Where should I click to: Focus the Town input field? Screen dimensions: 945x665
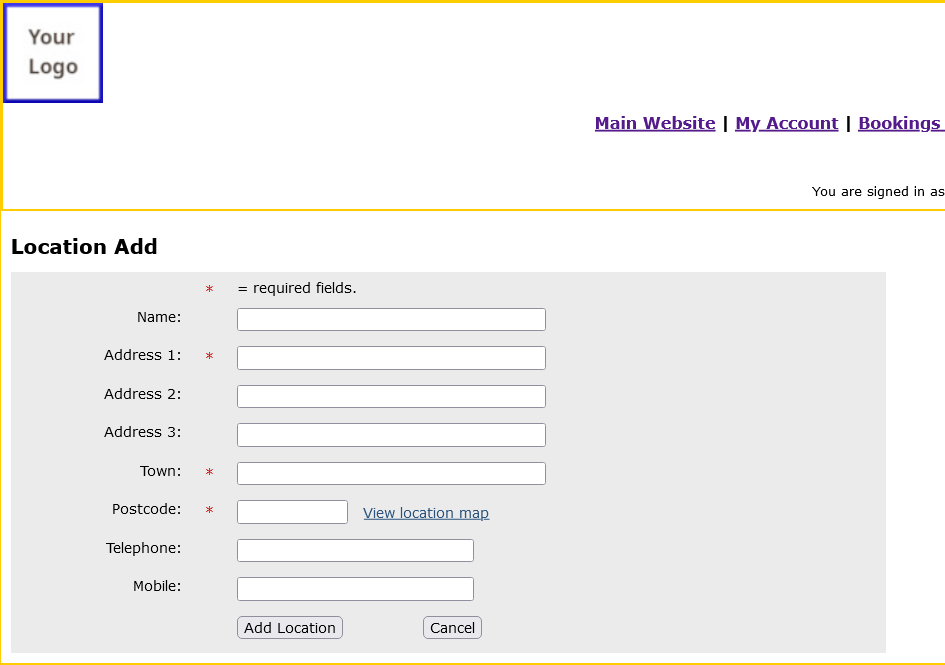[x=391, y=473]
